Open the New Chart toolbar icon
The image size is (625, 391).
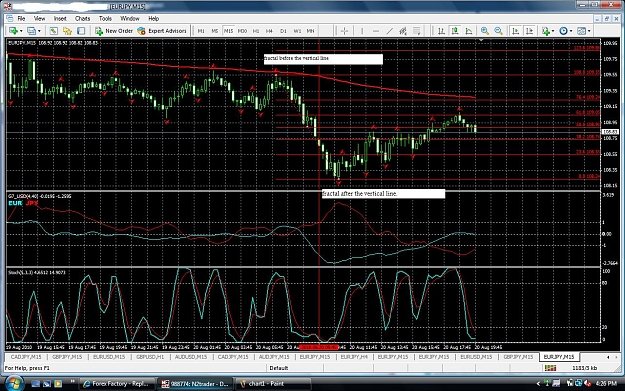tap(13, 31)
